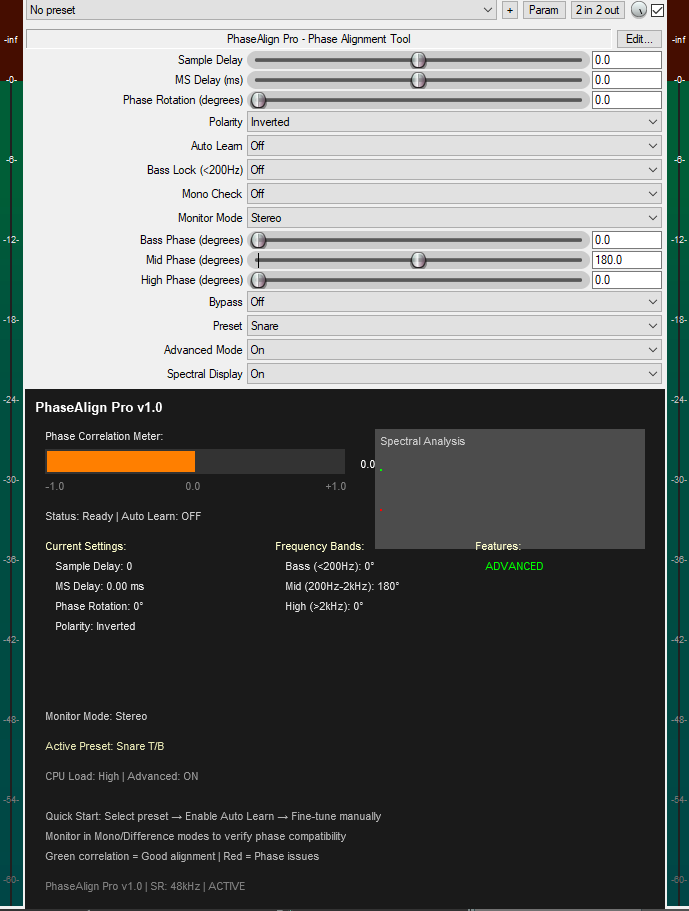Click the Spectral Analysis display panel
Viewport: 689px width, 911px height.
click(509, 489)
